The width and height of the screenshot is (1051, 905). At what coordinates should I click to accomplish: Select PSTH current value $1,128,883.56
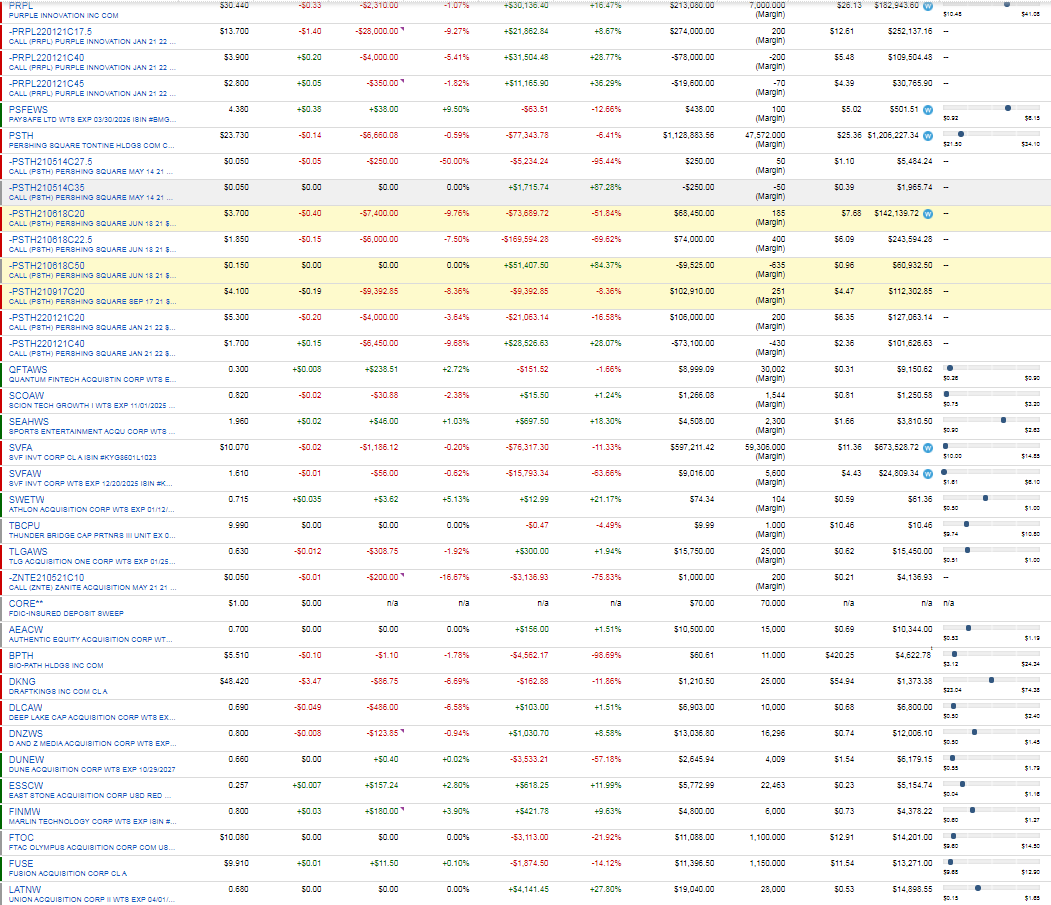pyautogui.click(x=688, y=135)
